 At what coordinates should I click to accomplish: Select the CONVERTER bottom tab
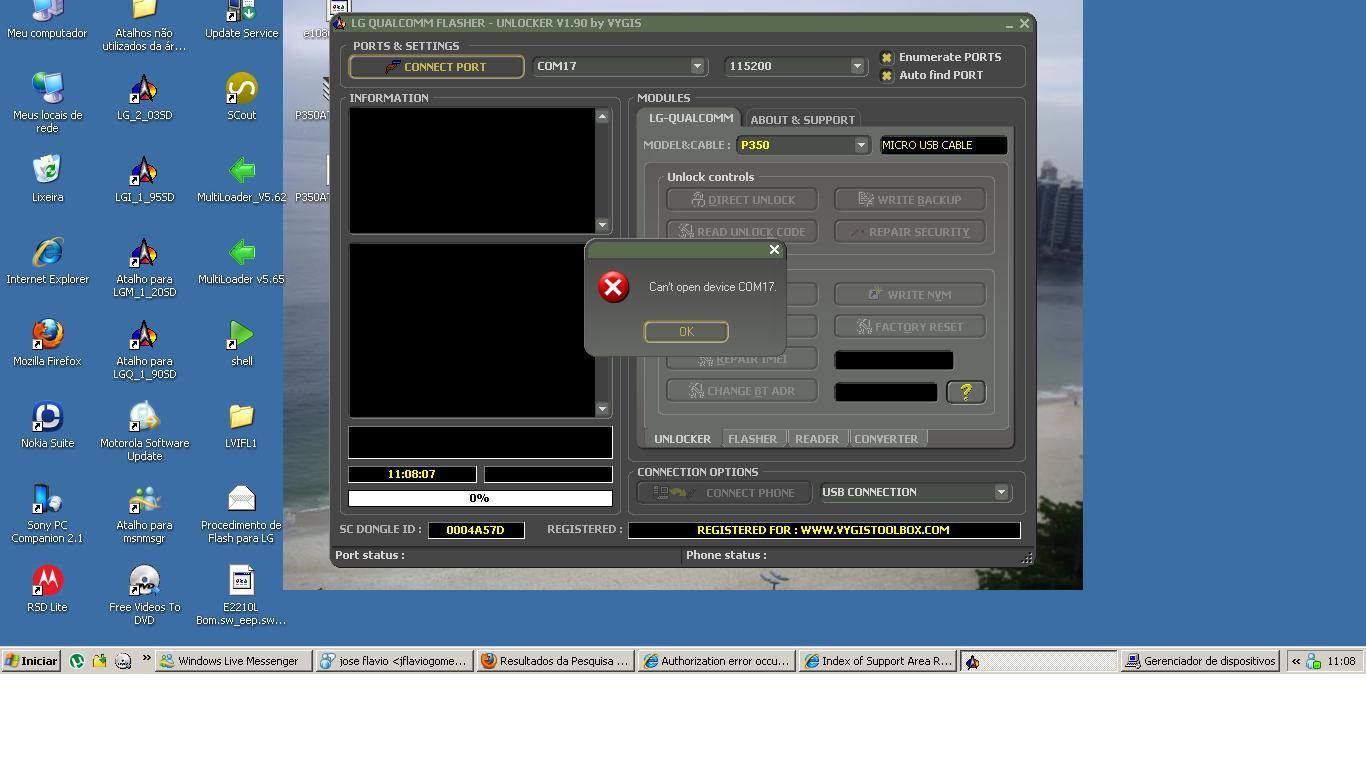tap(886, 439)
